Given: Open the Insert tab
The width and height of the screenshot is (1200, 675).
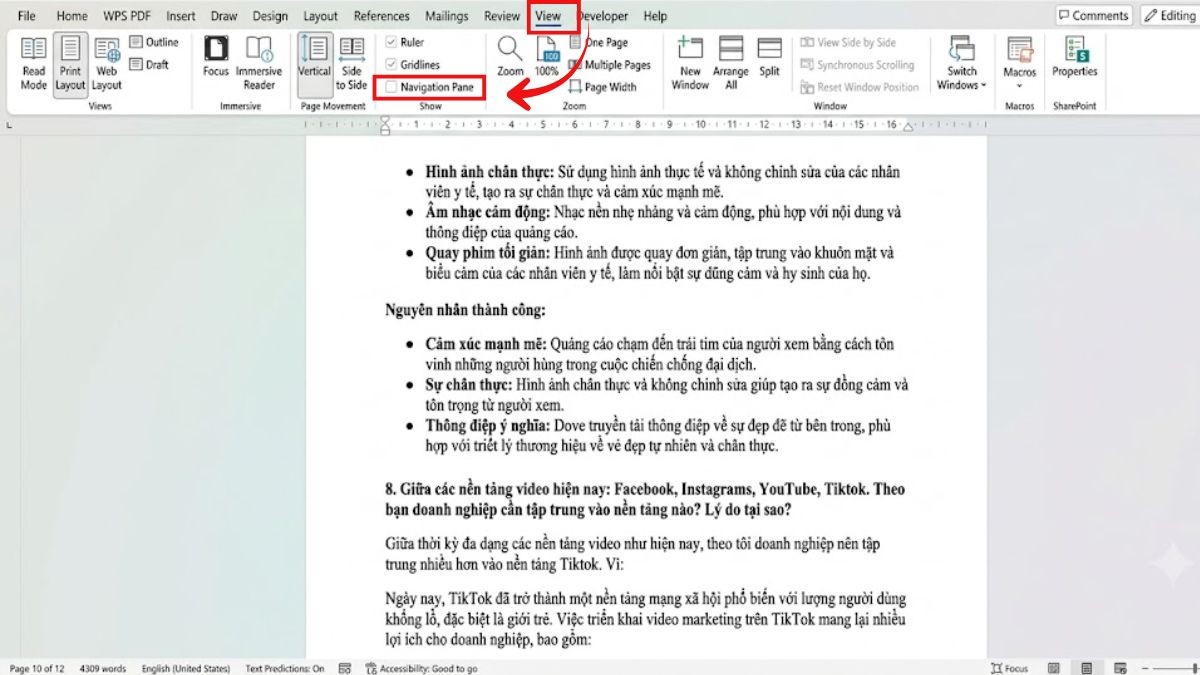Looking at the screenshot, I should click(181, 16).
